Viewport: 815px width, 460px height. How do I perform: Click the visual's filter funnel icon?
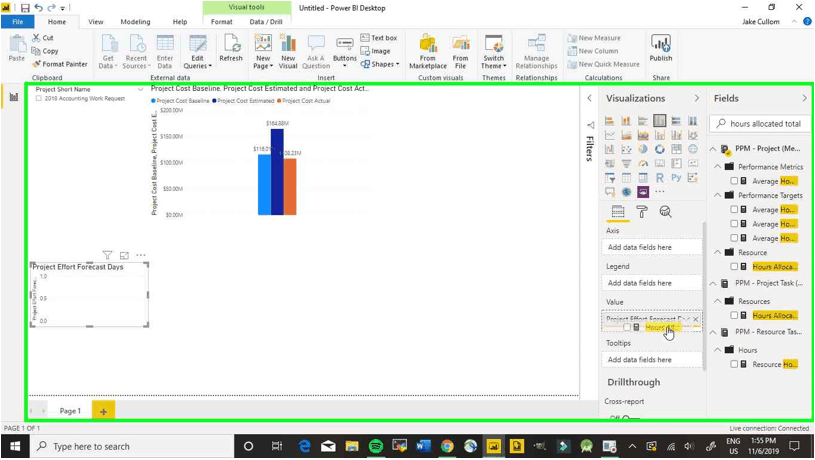[x=107, y=255]
